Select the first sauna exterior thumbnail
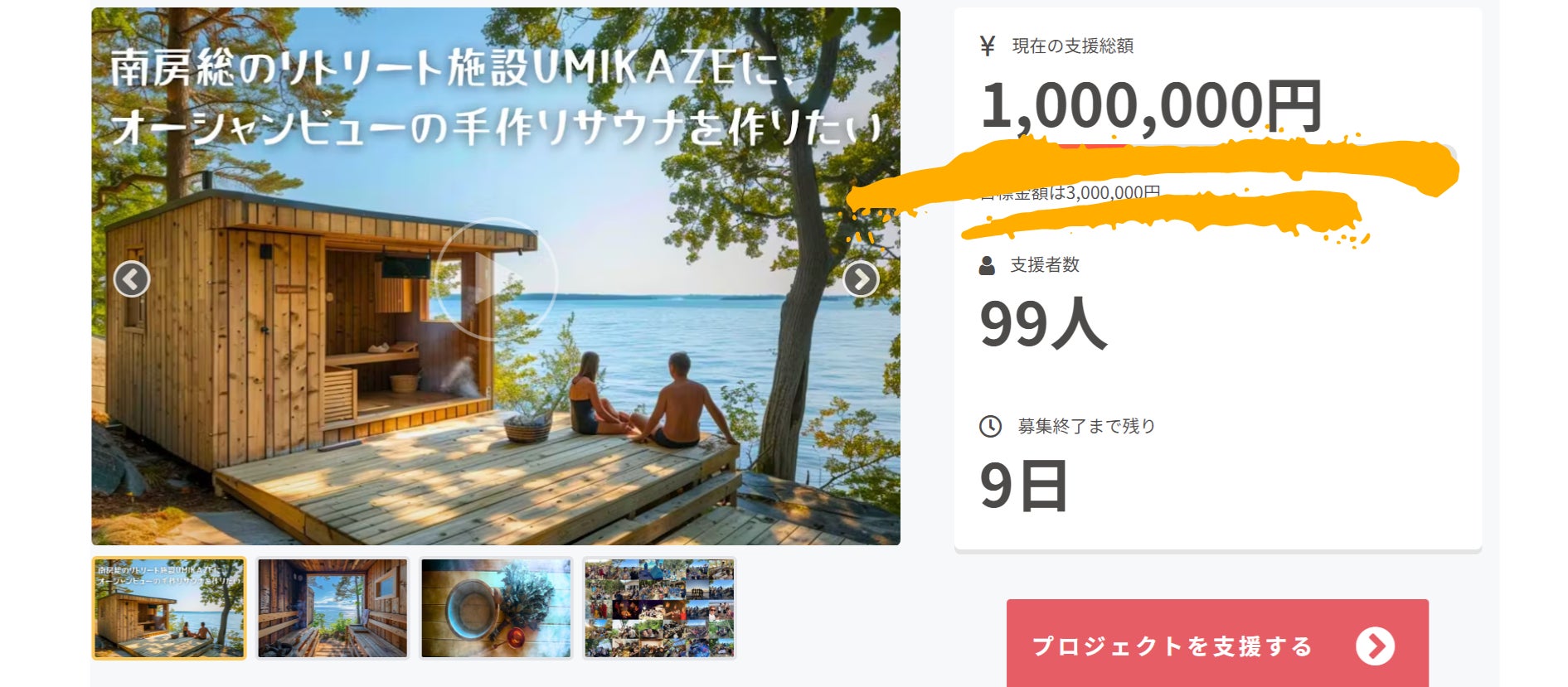 tap(169, 608)
